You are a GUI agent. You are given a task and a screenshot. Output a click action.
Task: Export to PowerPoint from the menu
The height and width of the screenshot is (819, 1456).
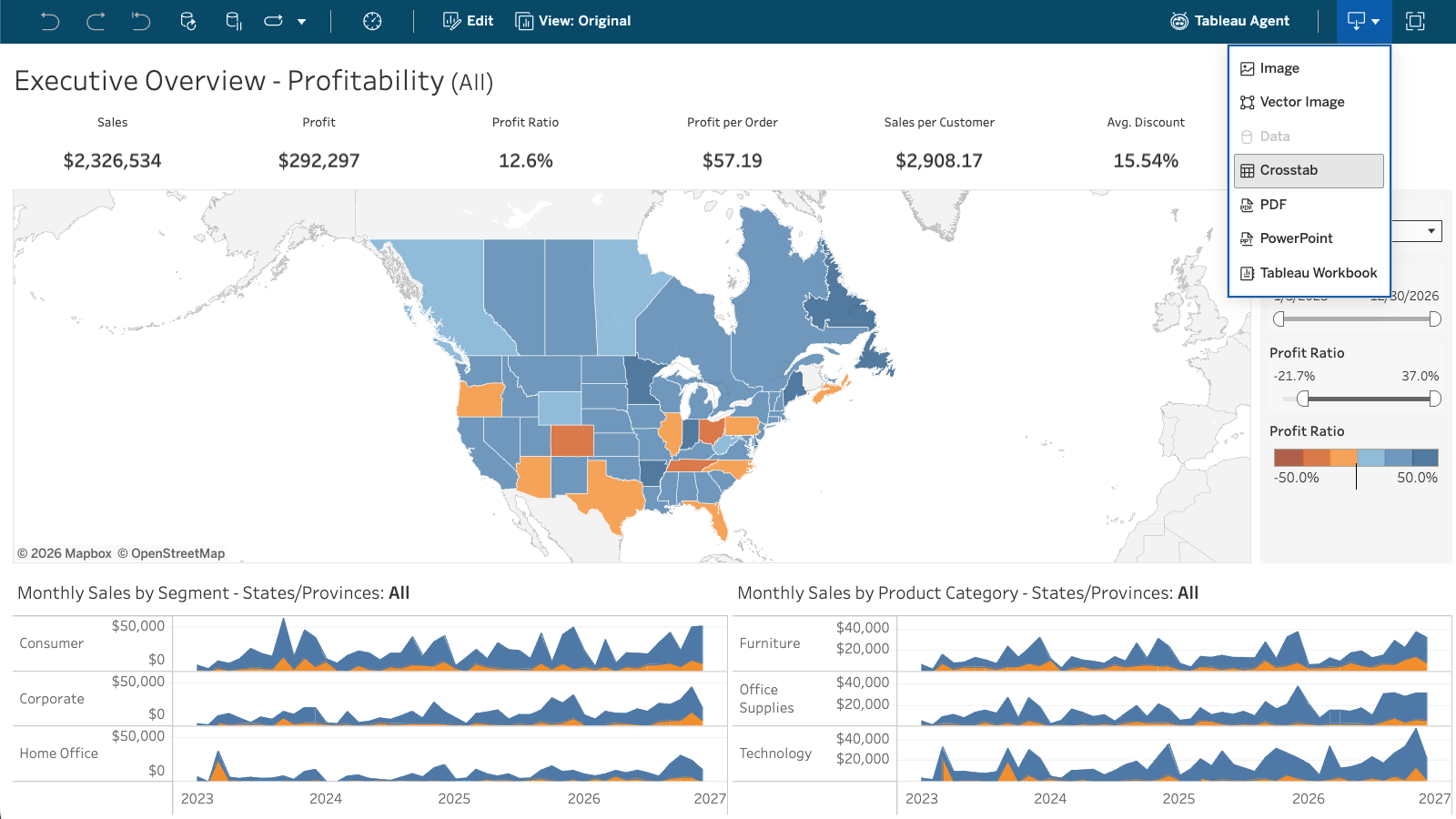point(1309,238)
